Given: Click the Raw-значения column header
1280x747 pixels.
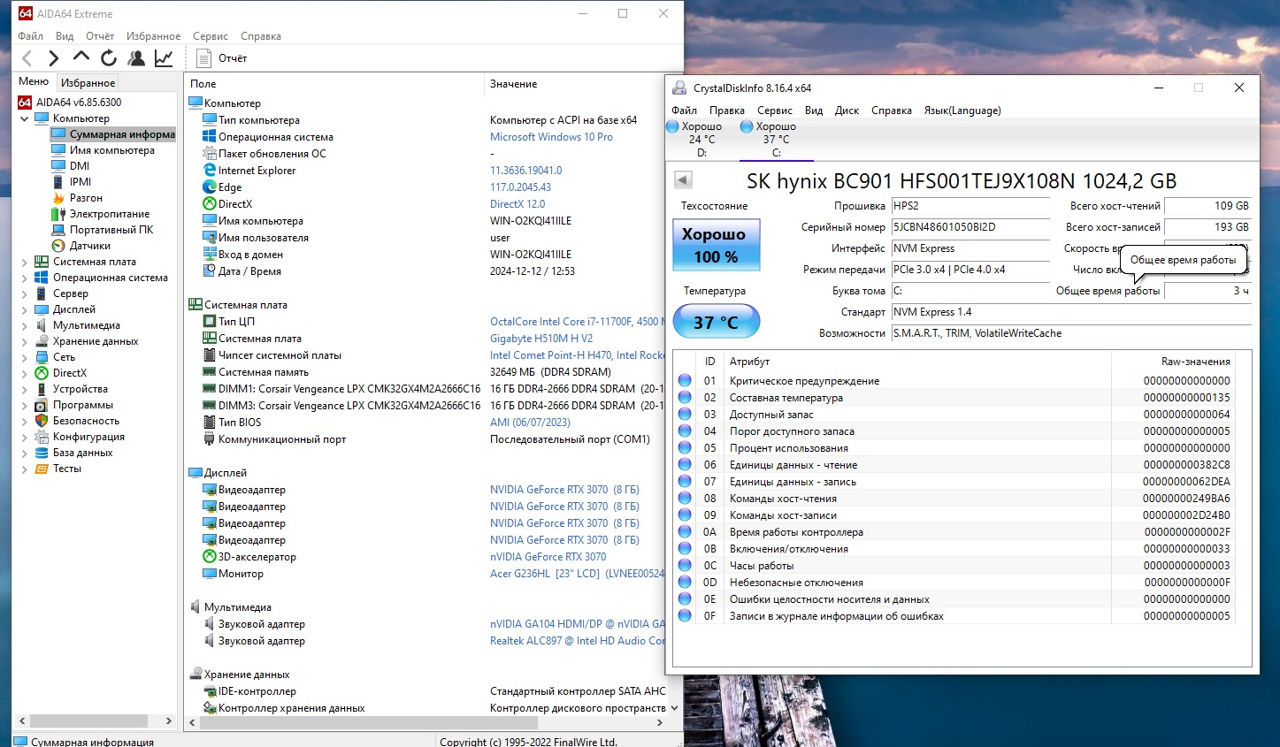Looking at the screenshot, I should [x=1173, y=361].
